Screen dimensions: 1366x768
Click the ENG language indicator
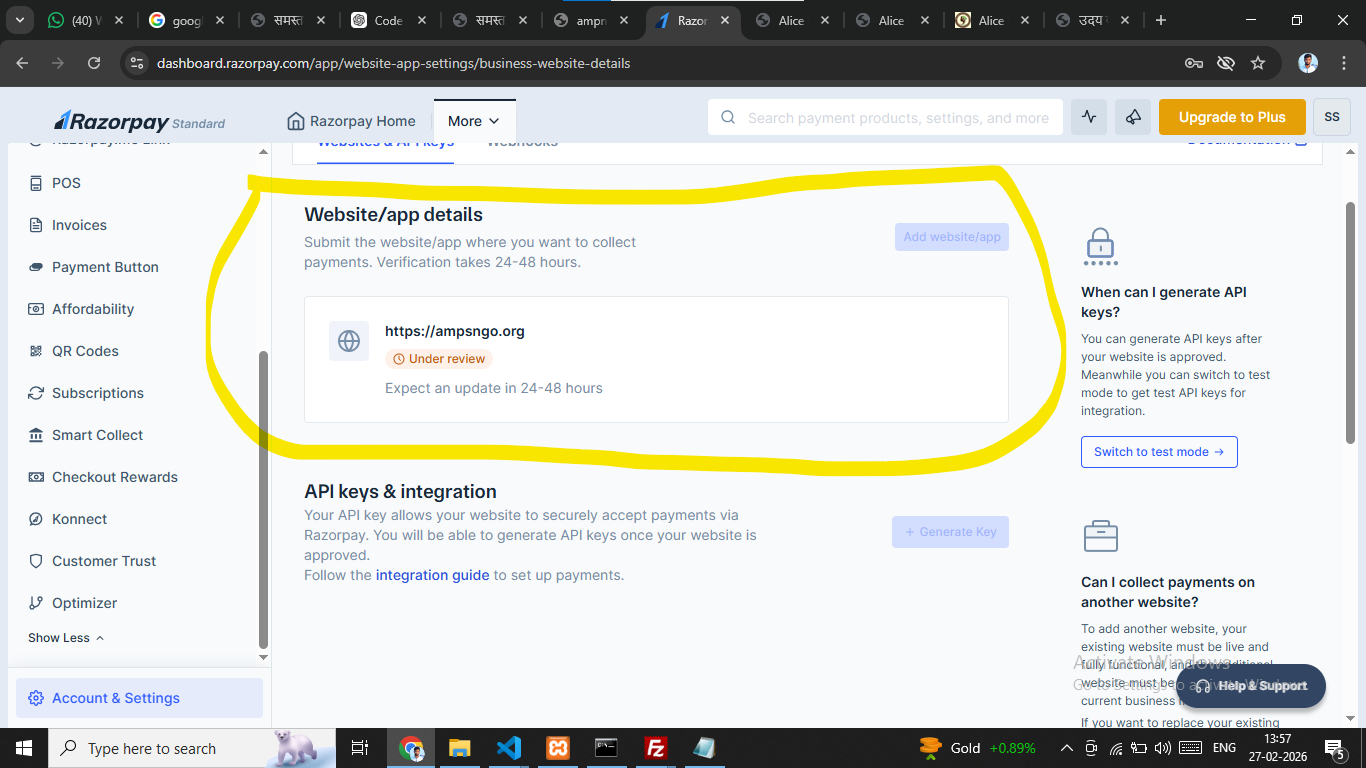[x=1224, y=748]
